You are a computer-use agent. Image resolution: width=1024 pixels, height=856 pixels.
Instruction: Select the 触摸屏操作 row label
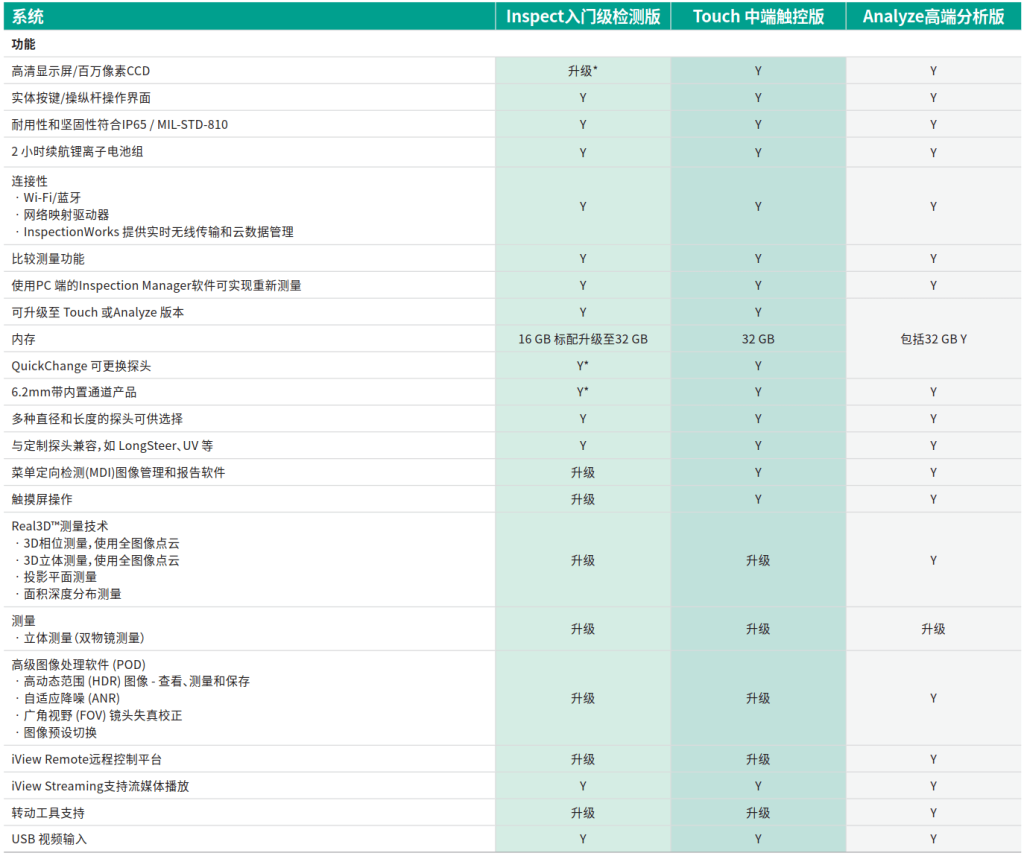click(42, 499)
